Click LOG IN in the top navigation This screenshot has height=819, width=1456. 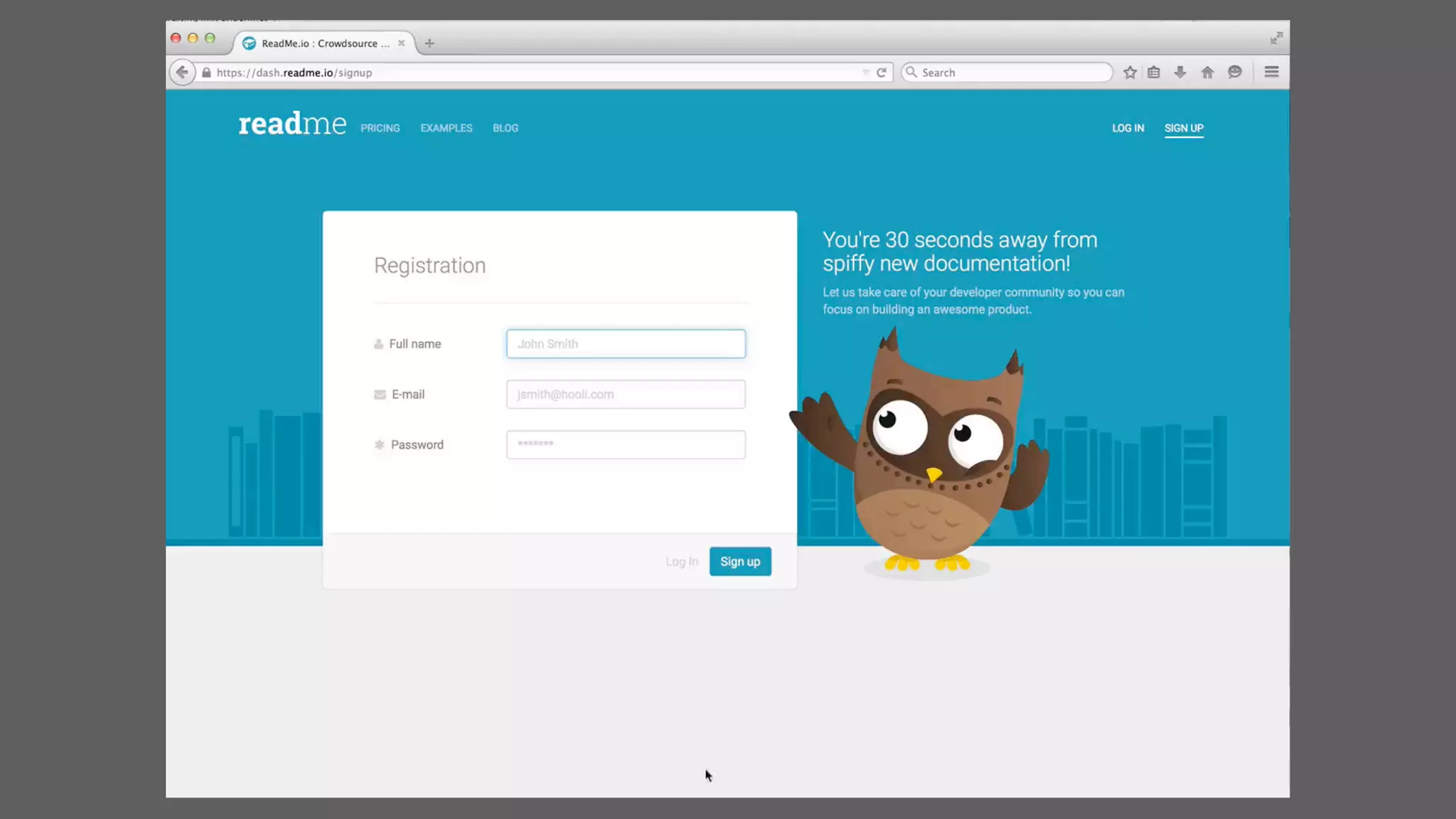tap(1128, 128)
